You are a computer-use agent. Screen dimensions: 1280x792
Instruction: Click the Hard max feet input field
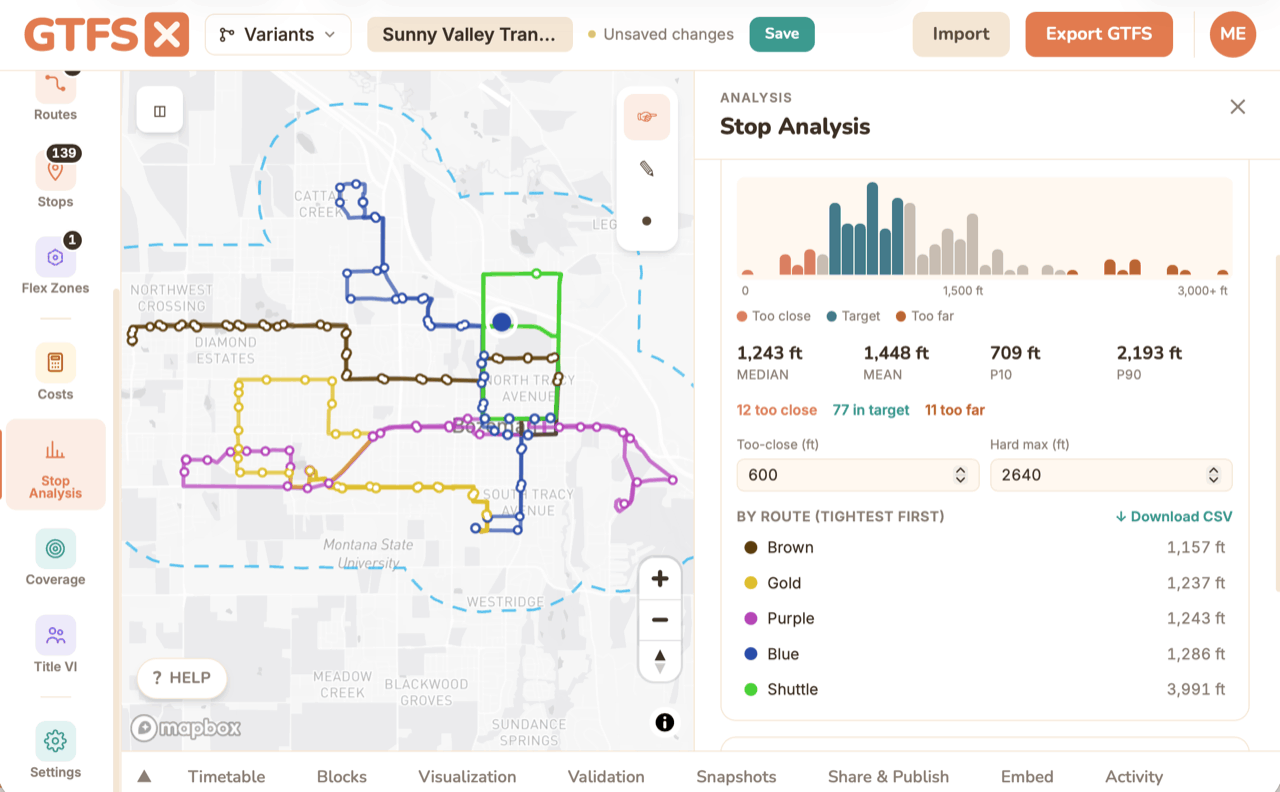tap(1111, 475)
